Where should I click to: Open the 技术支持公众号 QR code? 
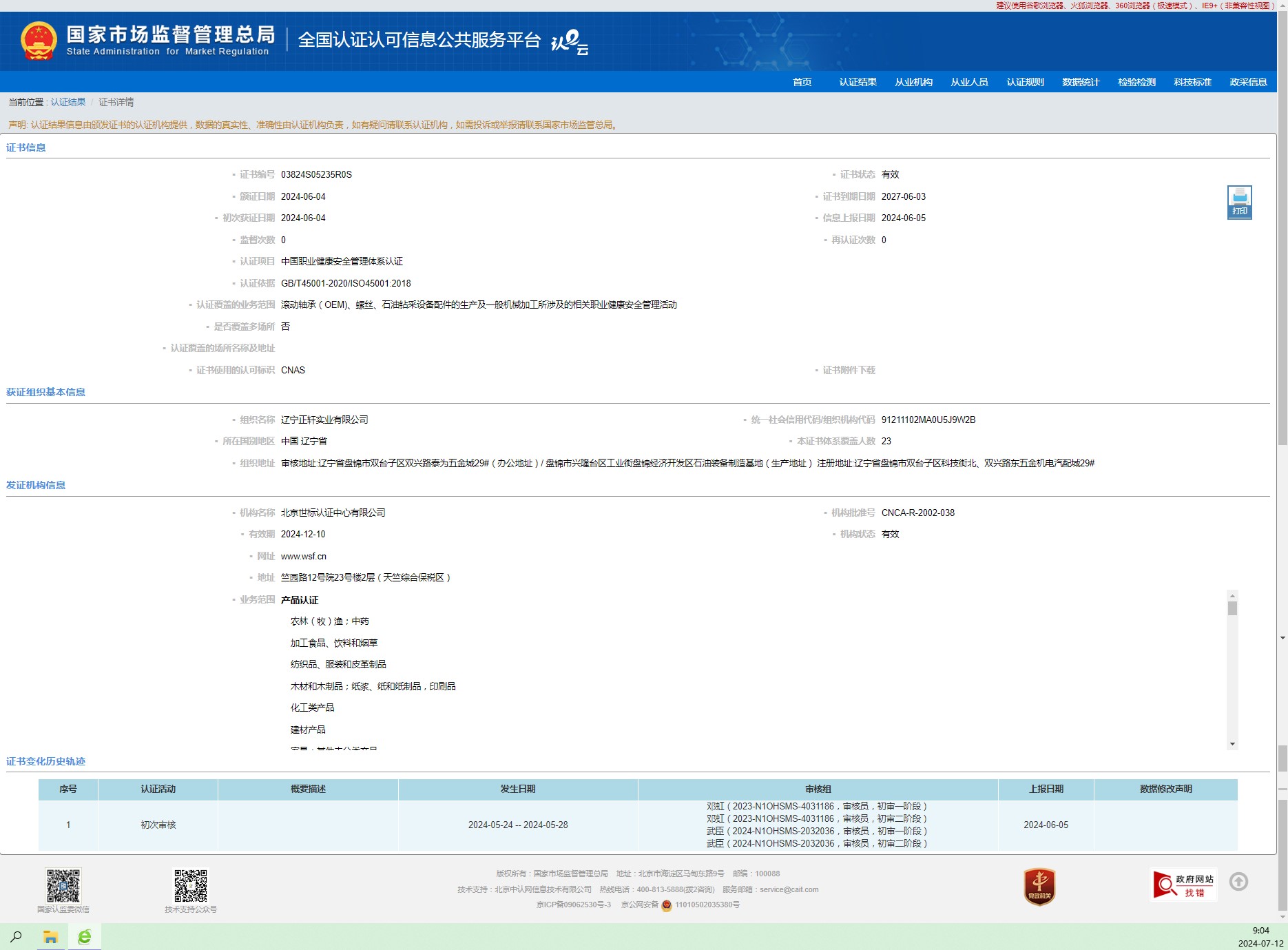pos(191,885)
